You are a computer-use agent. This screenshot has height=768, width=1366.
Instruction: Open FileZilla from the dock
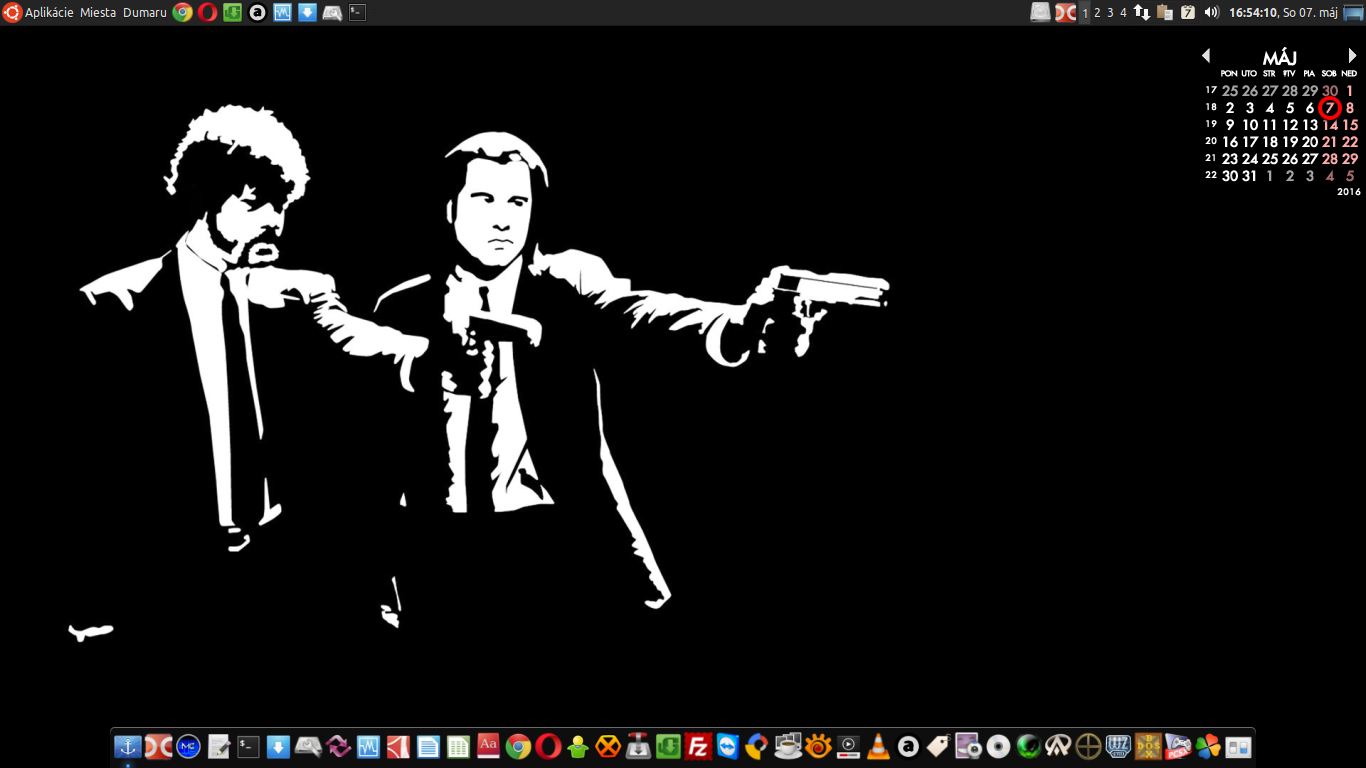(698, 746)
